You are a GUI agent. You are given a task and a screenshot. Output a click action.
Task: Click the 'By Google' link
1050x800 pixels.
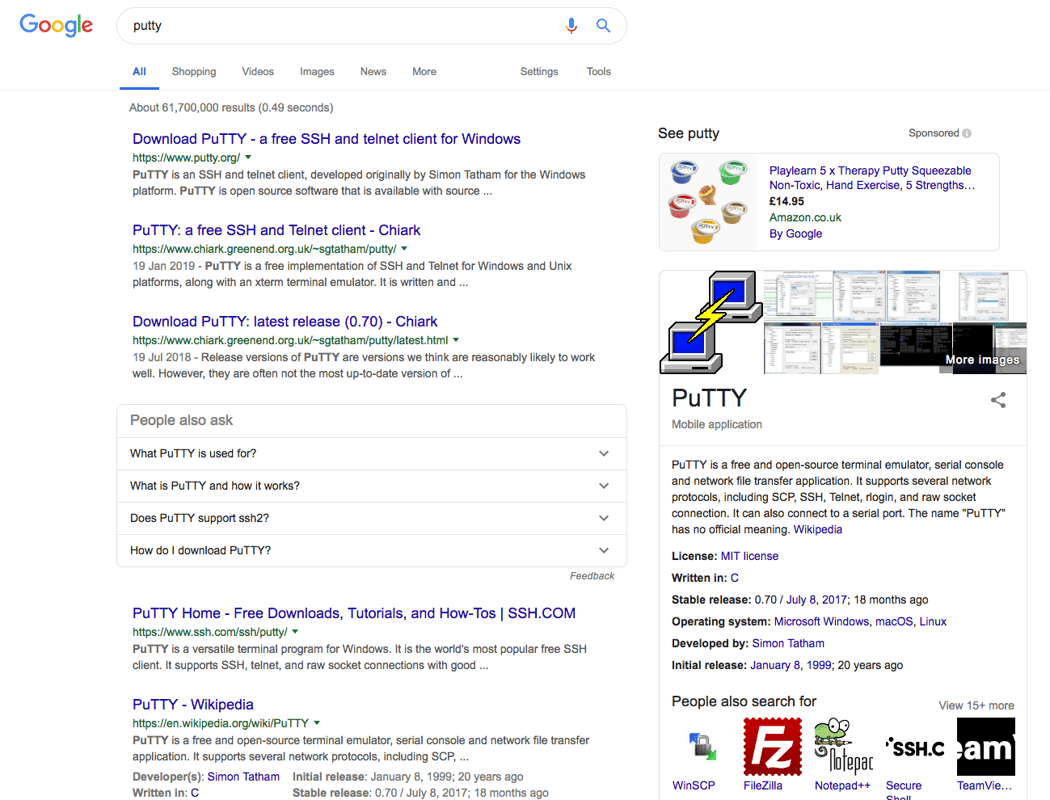[796, 234]
